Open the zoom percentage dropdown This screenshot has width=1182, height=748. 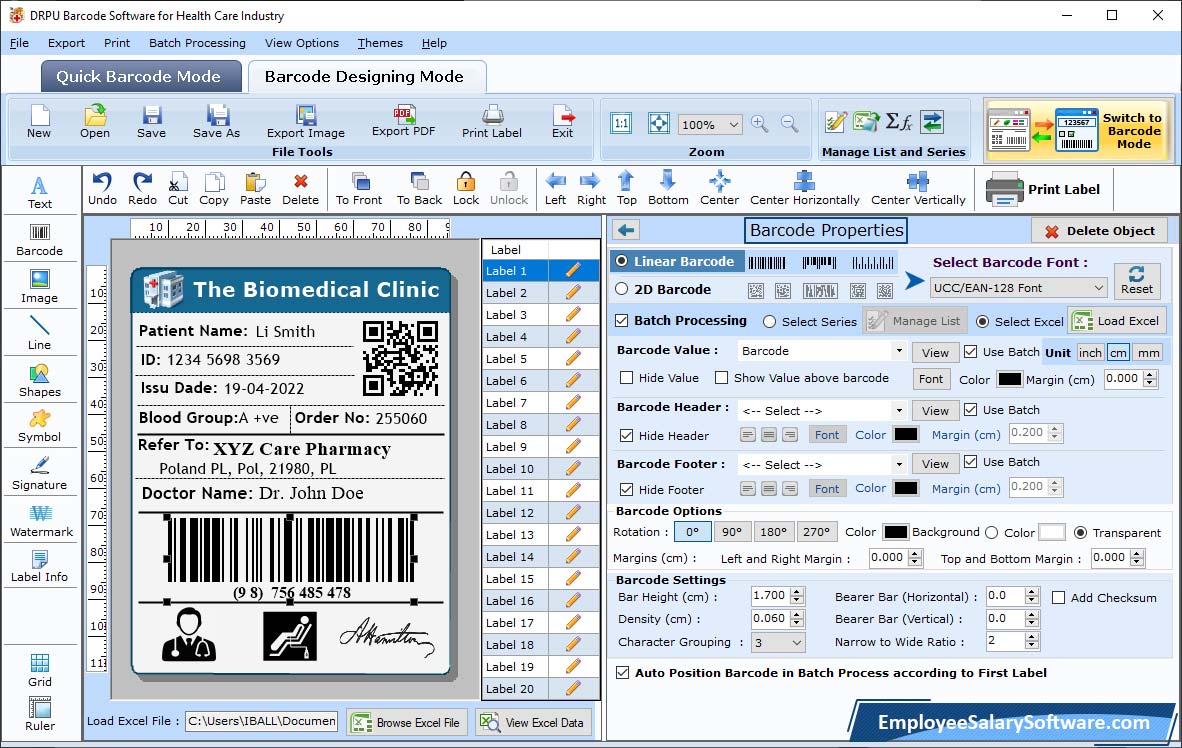733,124
